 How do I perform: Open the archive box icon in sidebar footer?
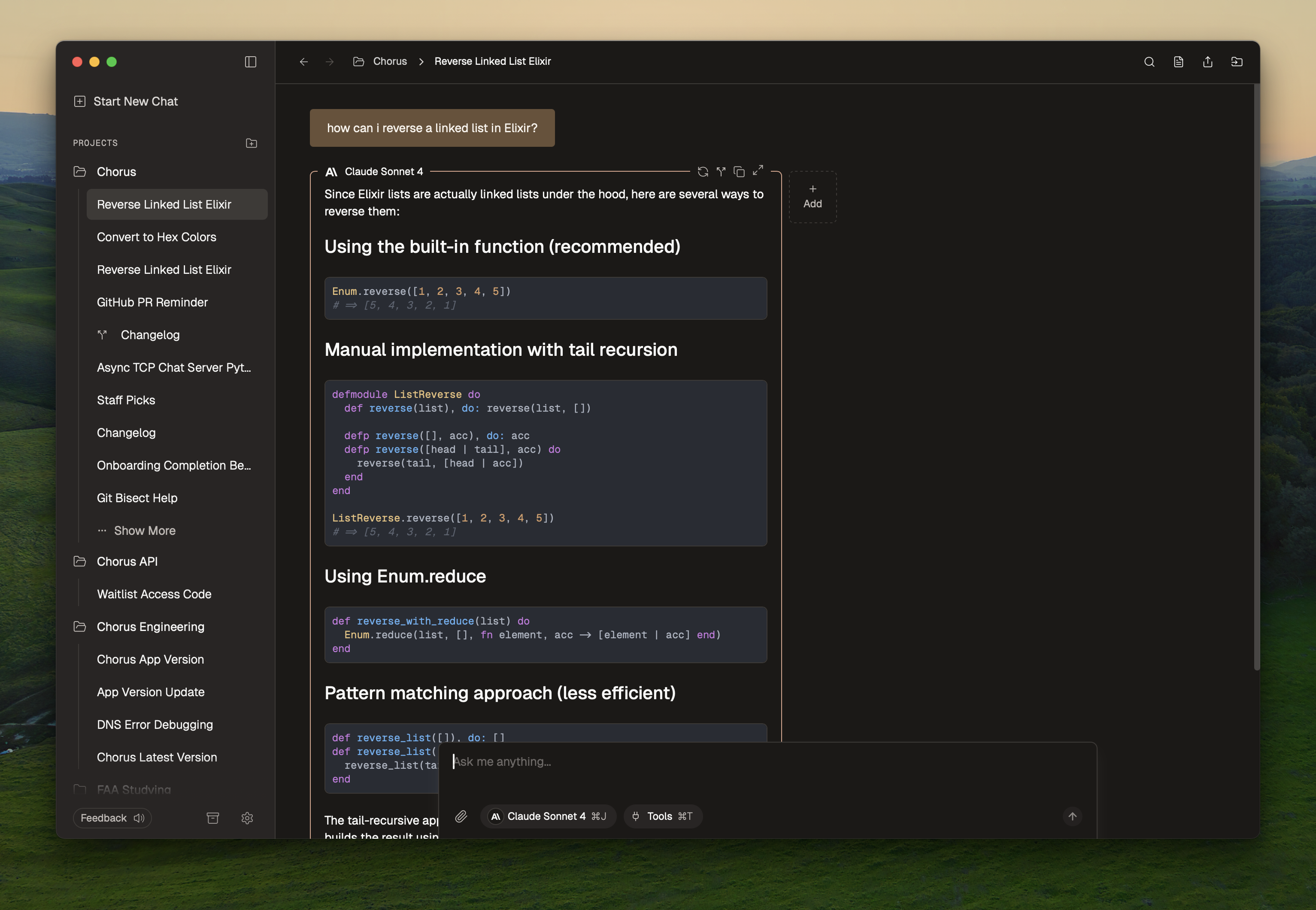click(213, 818)
